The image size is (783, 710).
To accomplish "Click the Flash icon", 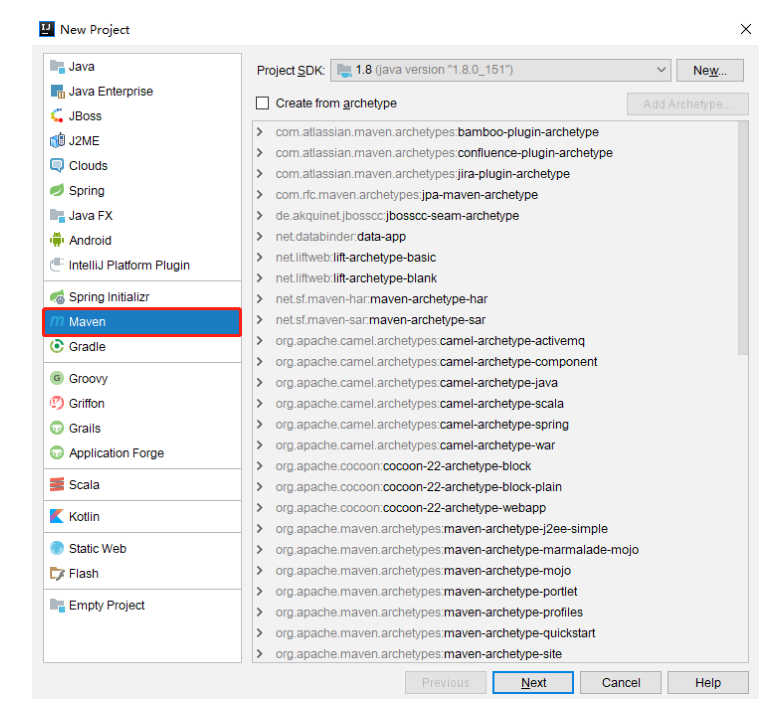I will [x=57, y=574].
